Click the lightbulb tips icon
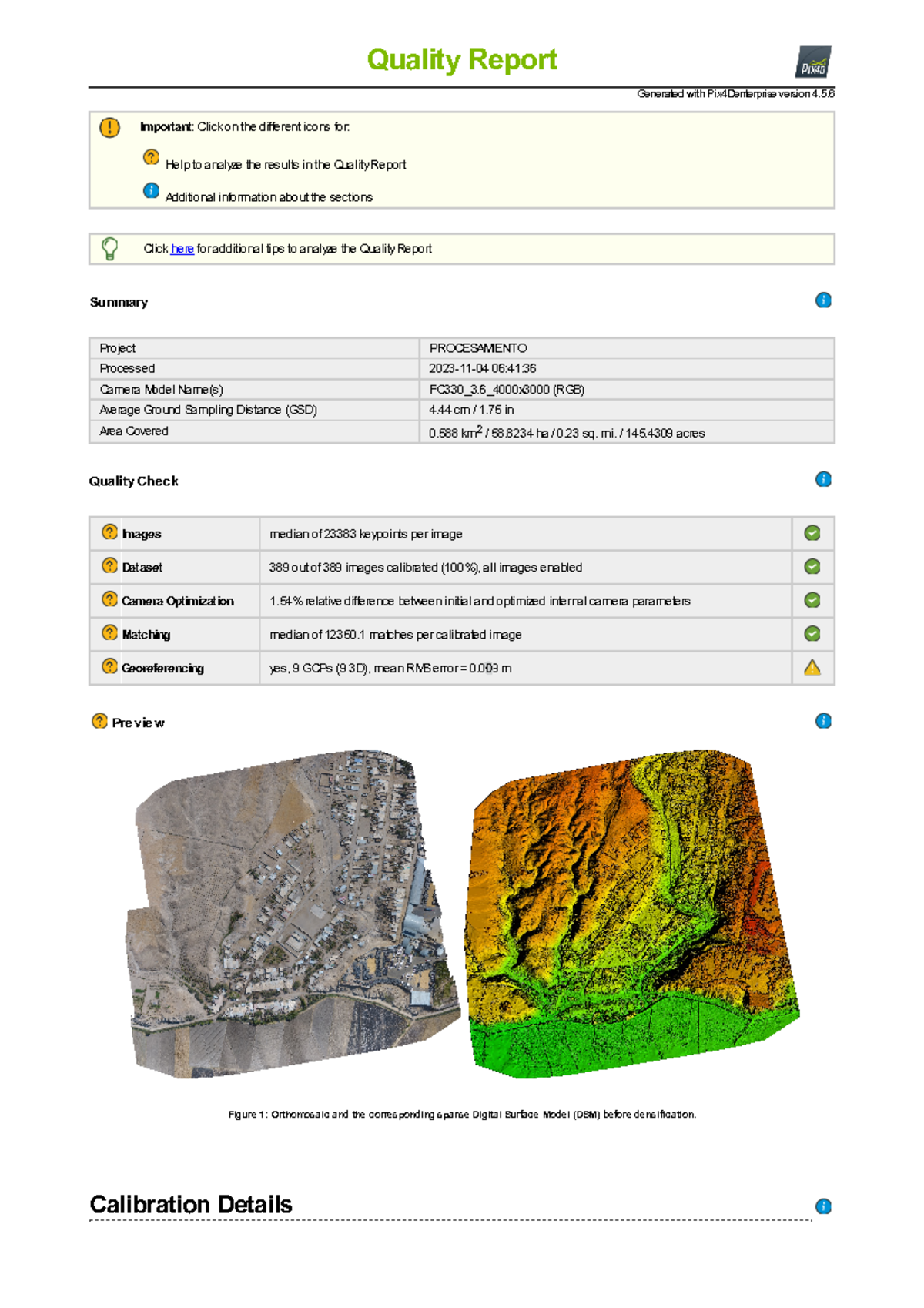The image size is (924, 1308). click(x=110, y=249)
